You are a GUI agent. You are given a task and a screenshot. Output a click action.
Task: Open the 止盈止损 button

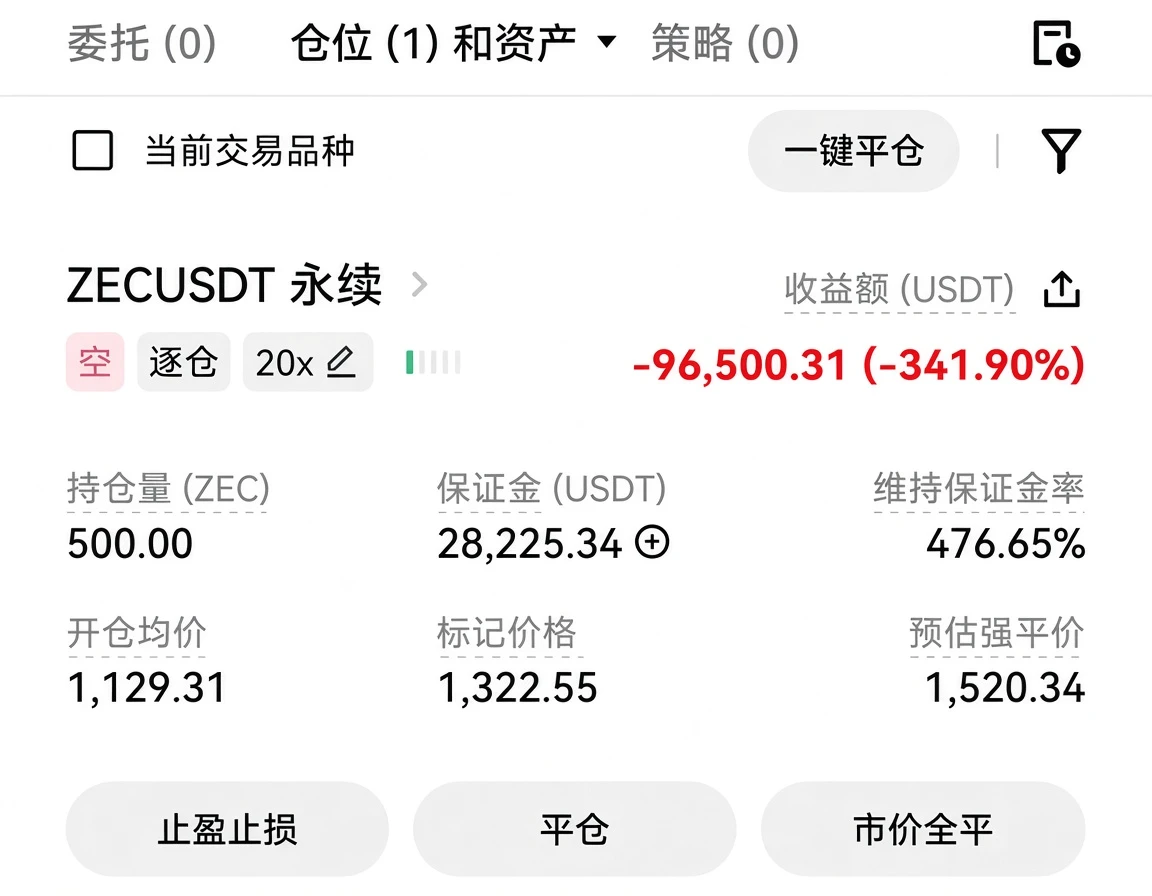pos(227,829)
